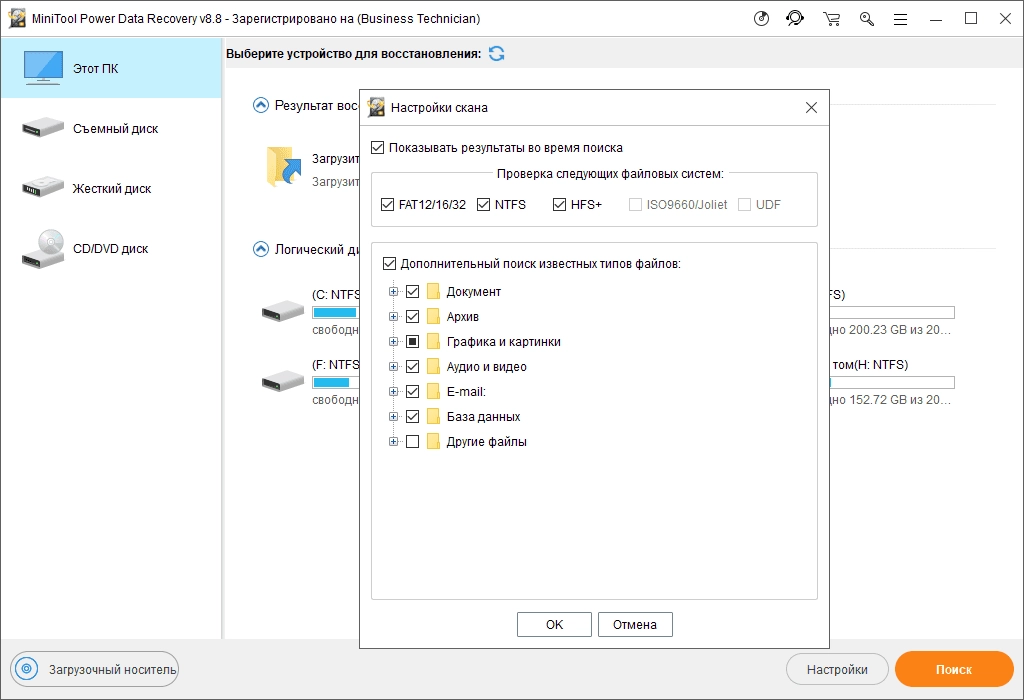
Task: Switch to Этот ПК tab
Action: point(111,68)
